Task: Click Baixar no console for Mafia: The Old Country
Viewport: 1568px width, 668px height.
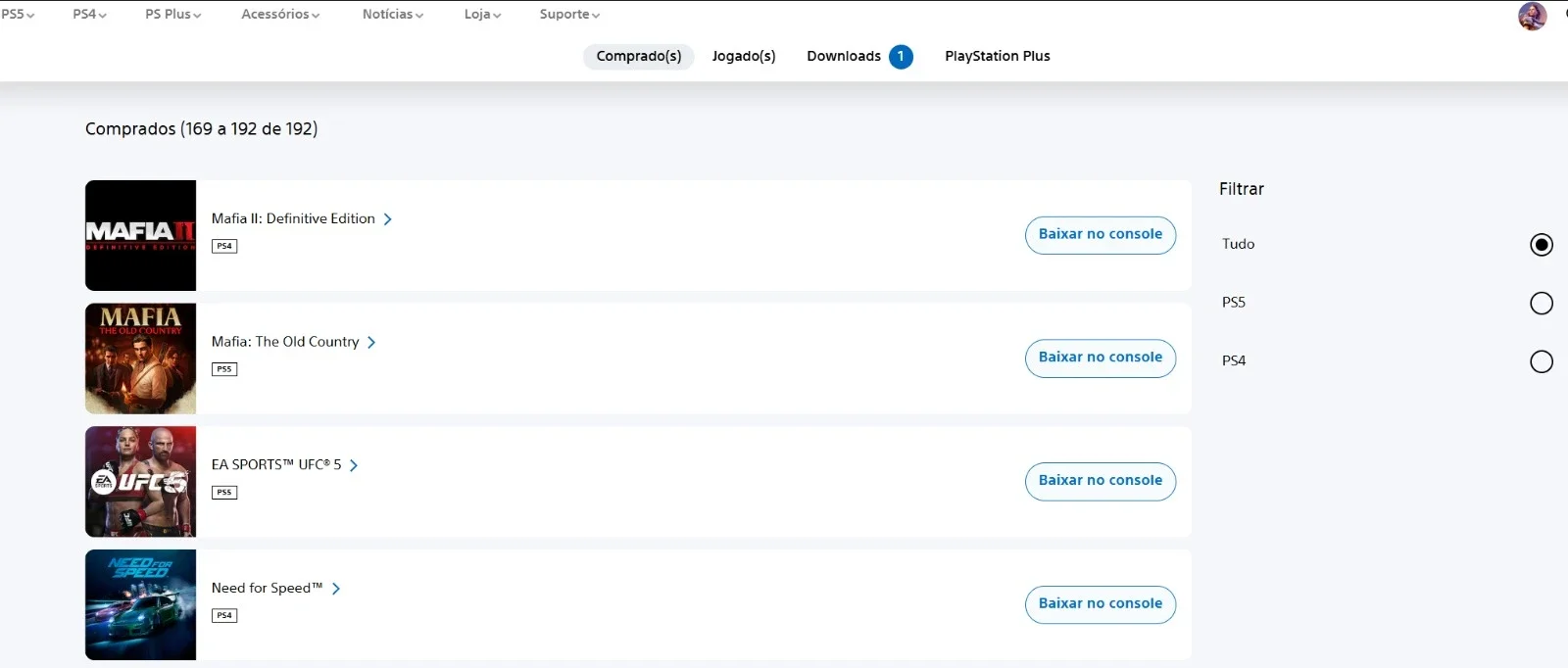Action: 1101,358
